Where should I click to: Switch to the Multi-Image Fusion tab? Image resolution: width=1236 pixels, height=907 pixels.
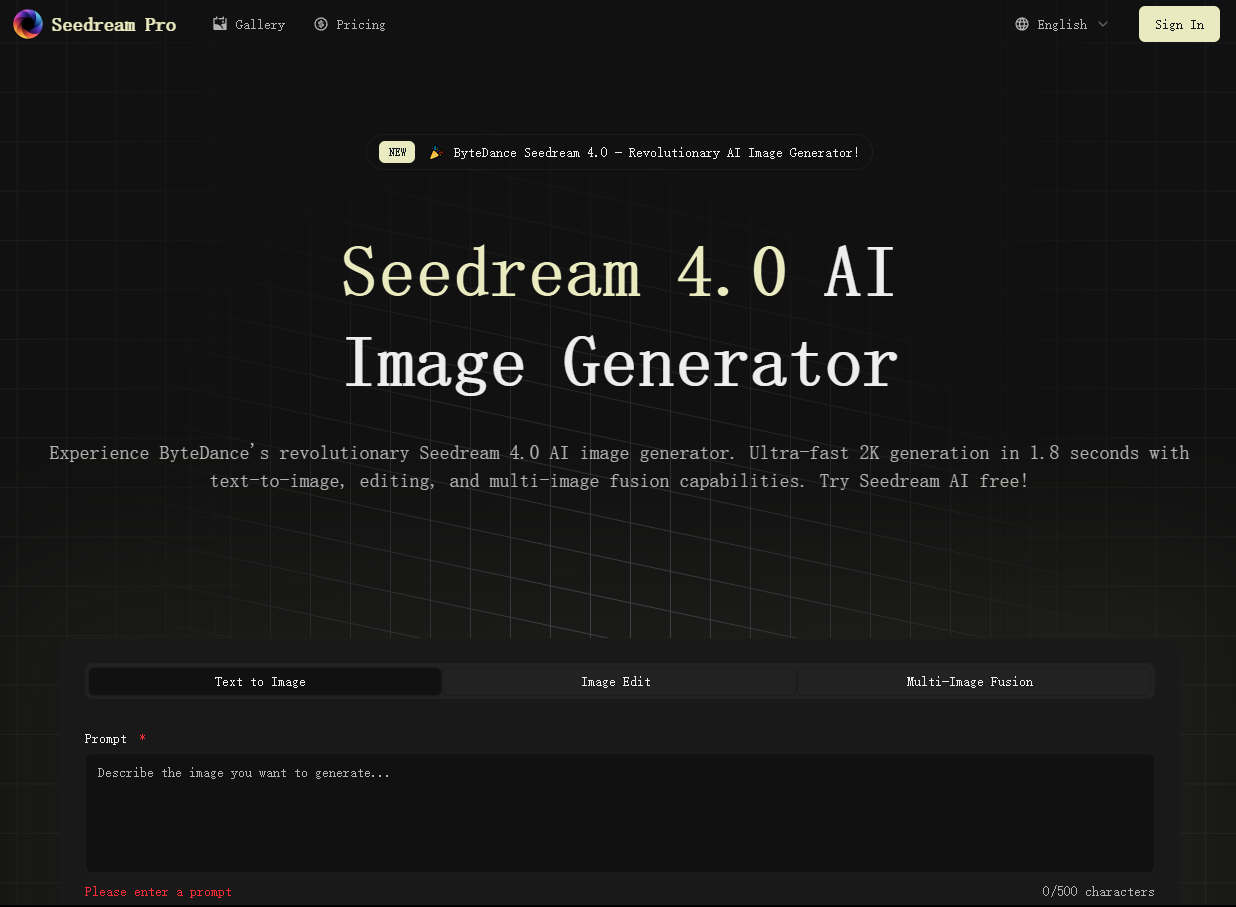tap(969, 682)
